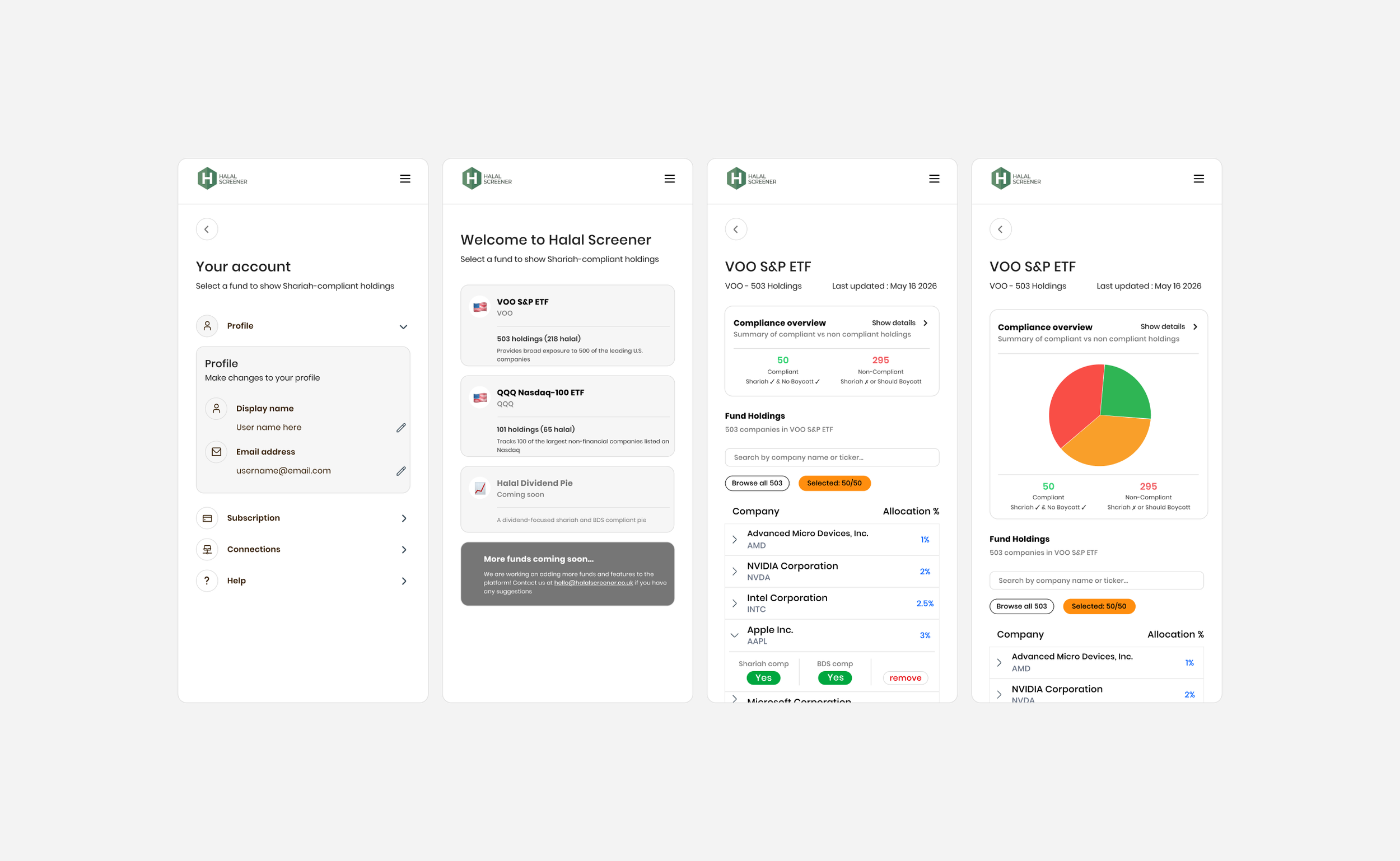Viewport: 1400px width, 861px height.
Task: Click the Help question mark icon
Action: (x=207, y=581)
